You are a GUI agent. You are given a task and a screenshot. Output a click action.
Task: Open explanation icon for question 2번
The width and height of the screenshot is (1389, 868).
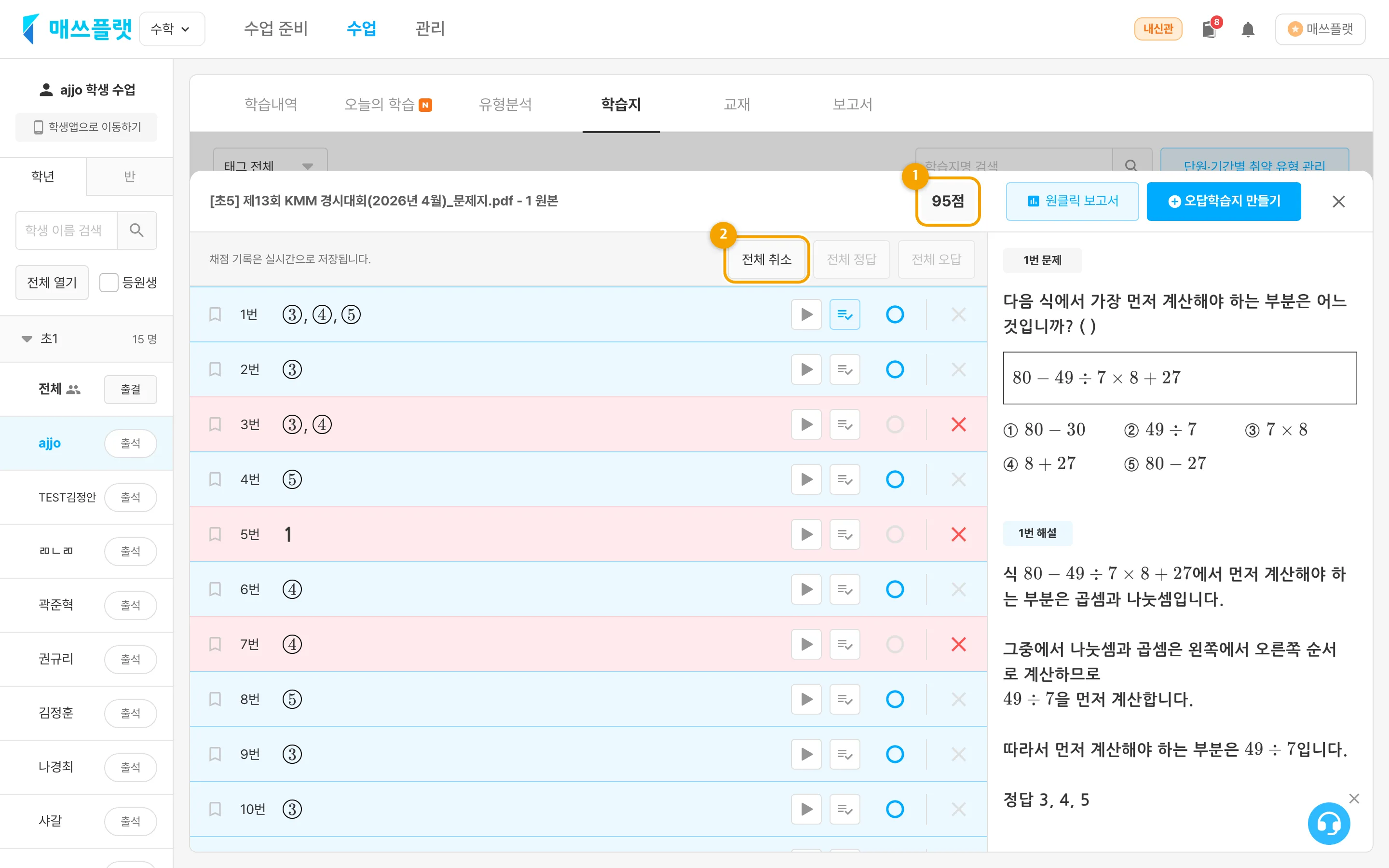pyautogui.click(x=844, y=369)
